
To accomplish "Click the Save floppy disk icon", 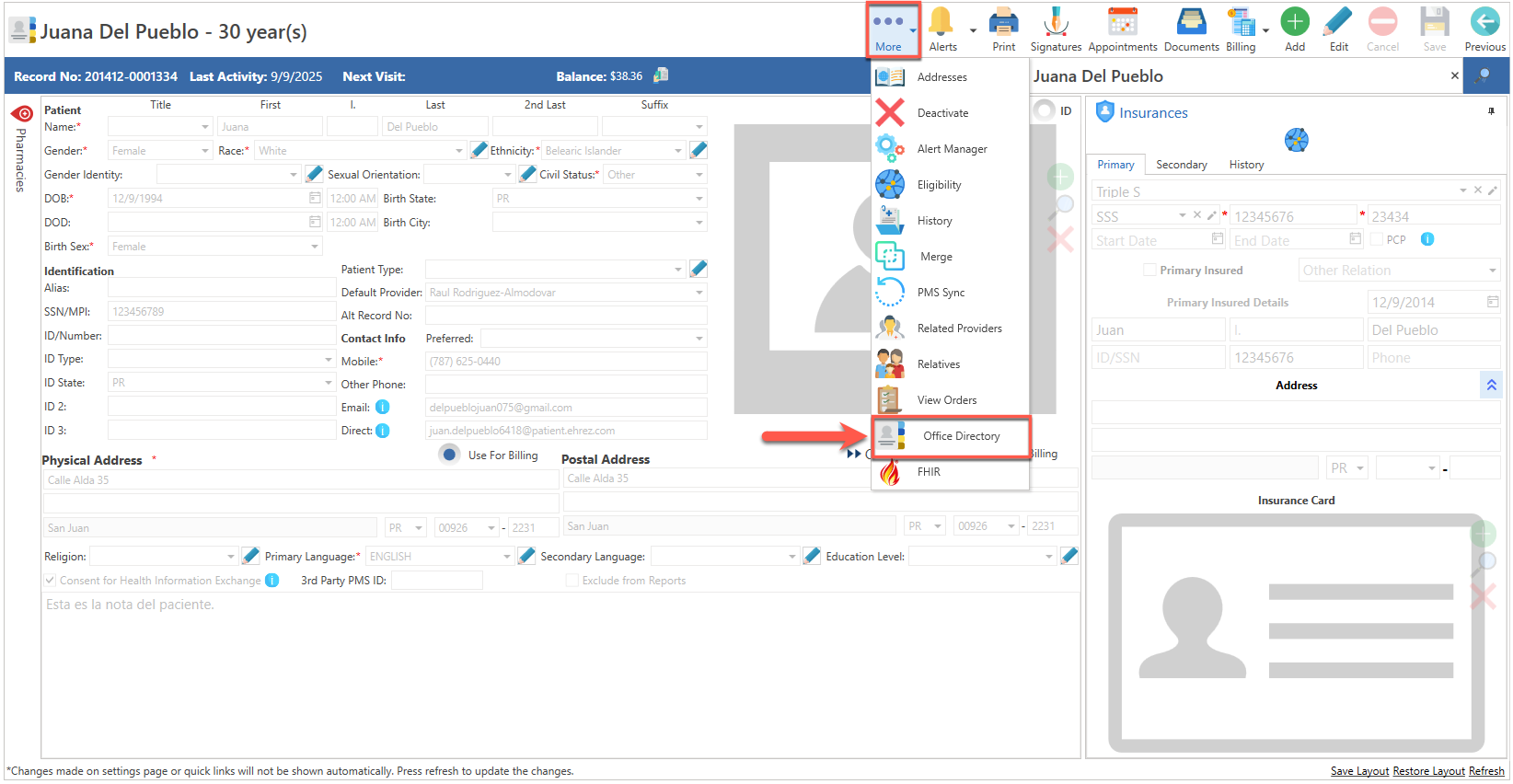I will click(x=1434, y=21).
